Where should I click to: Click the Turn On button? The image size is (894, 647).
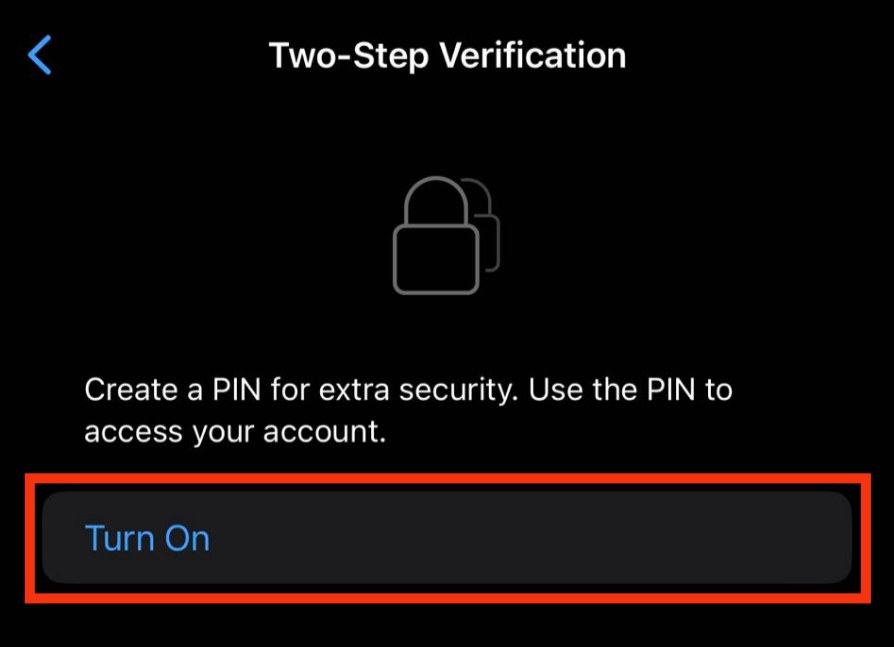pos(447,538)
